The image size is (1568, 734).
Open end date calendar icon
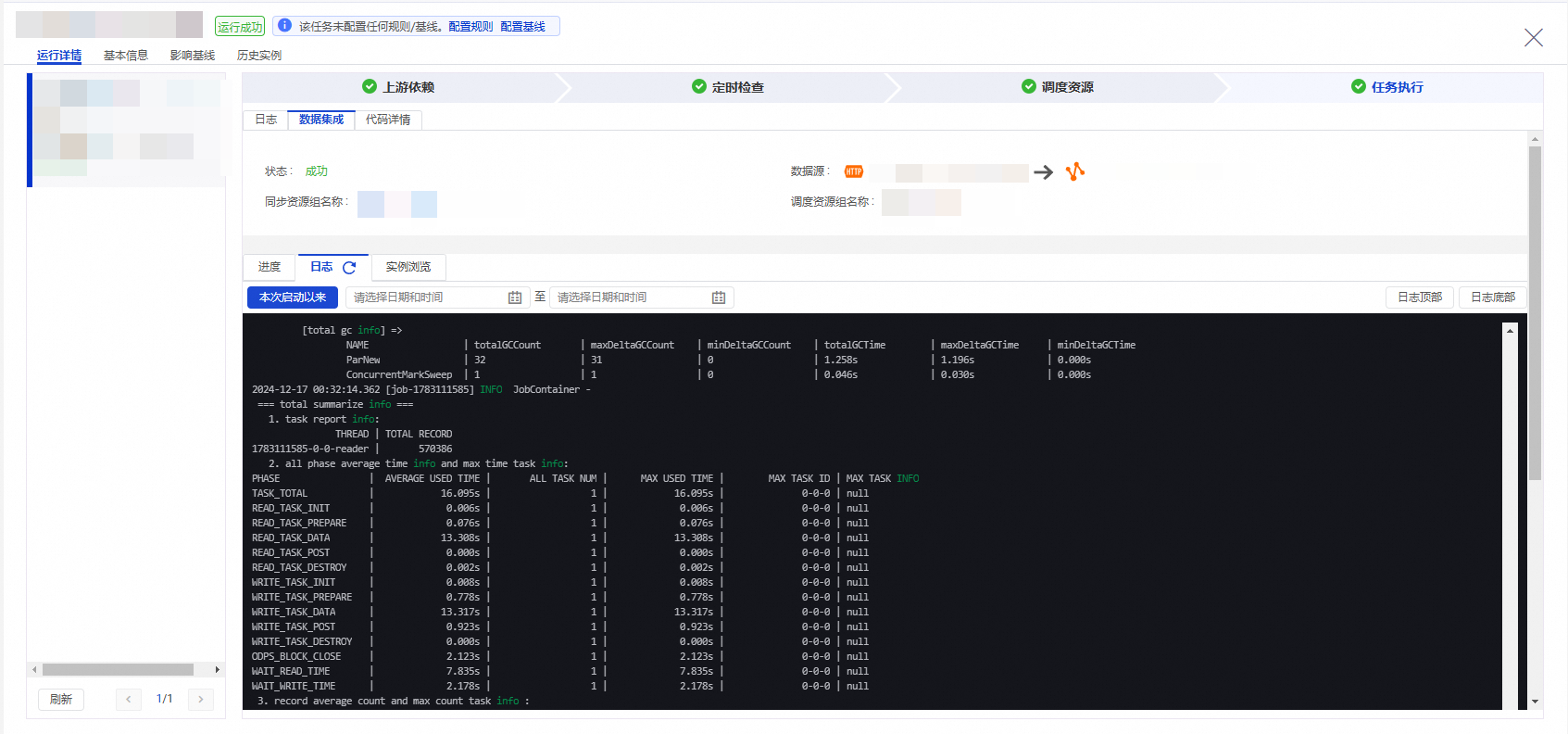[719, 297]
